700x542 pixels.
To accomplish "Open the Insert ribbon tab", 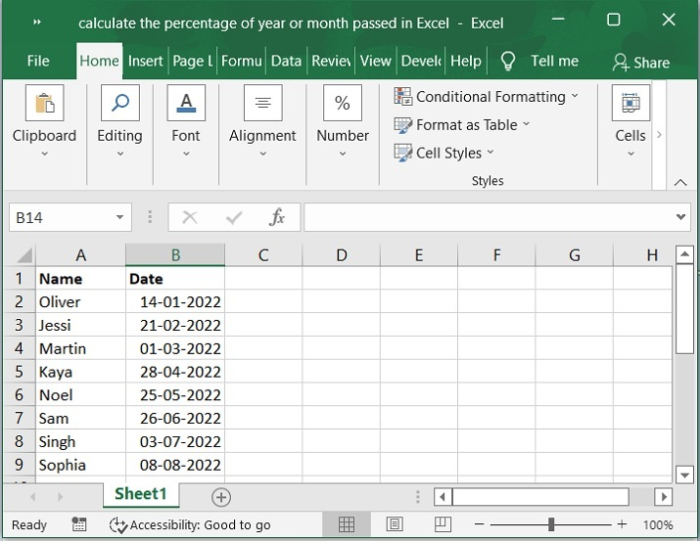I will [x=145, y=61].
